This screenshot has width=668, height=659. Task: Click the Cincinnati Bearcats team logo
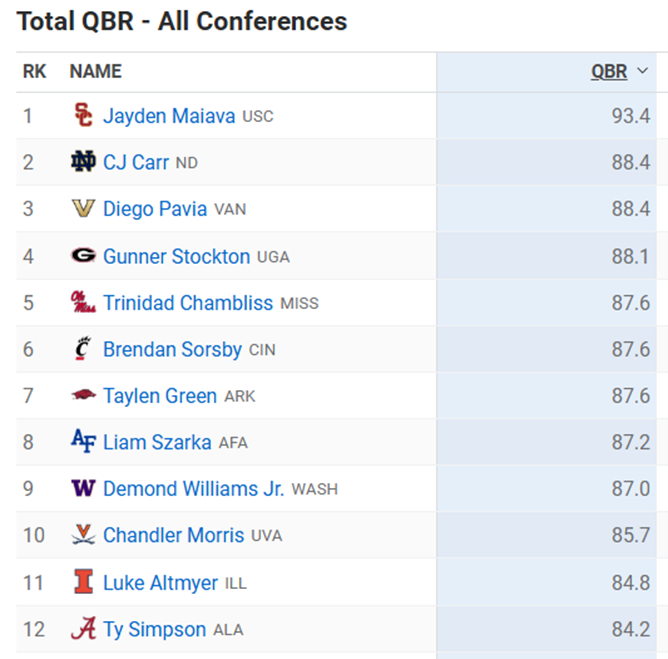point(84,349)
